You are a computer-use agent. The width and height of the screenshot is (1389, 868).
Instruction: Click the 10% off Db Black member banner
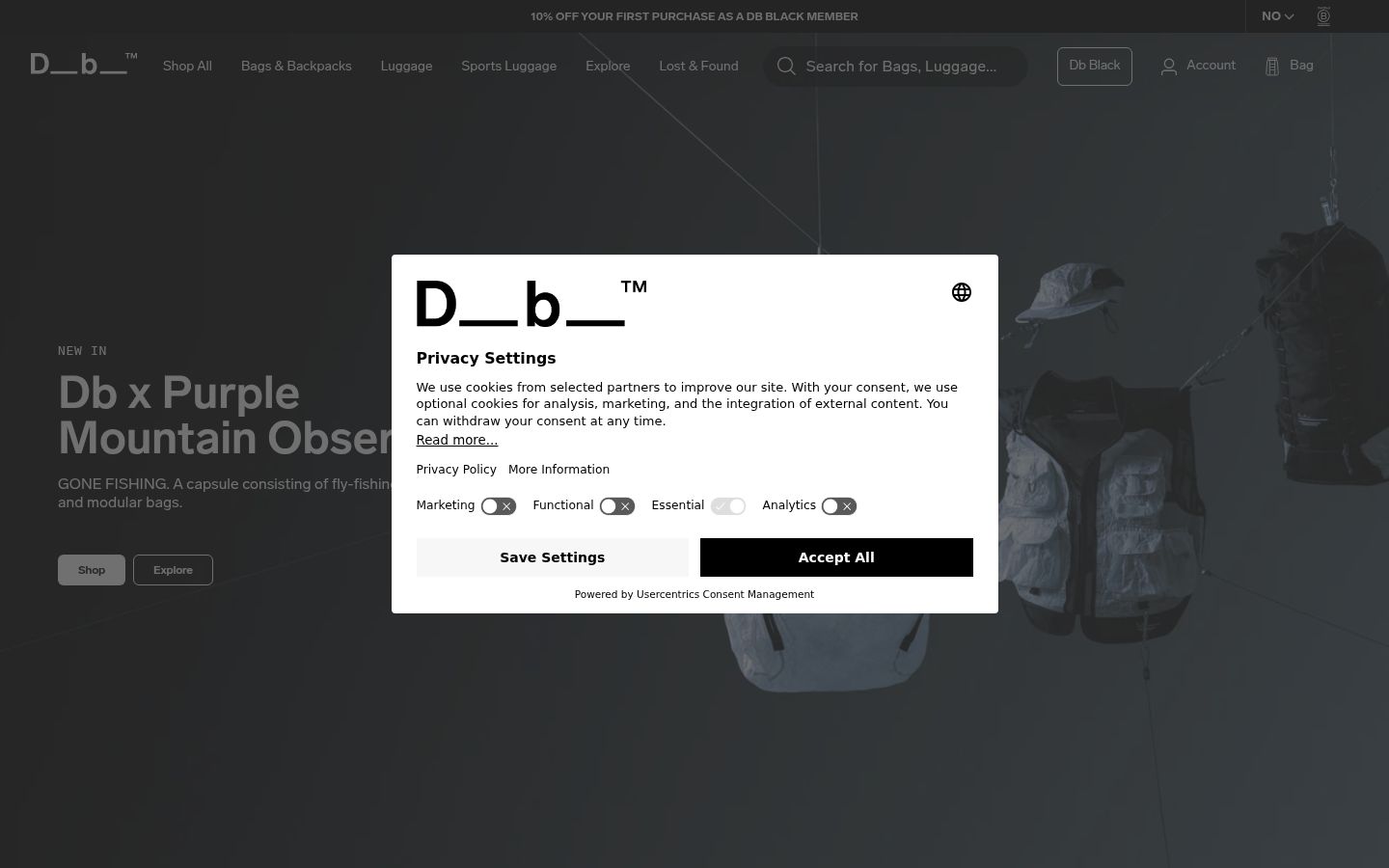click(694, 16)
